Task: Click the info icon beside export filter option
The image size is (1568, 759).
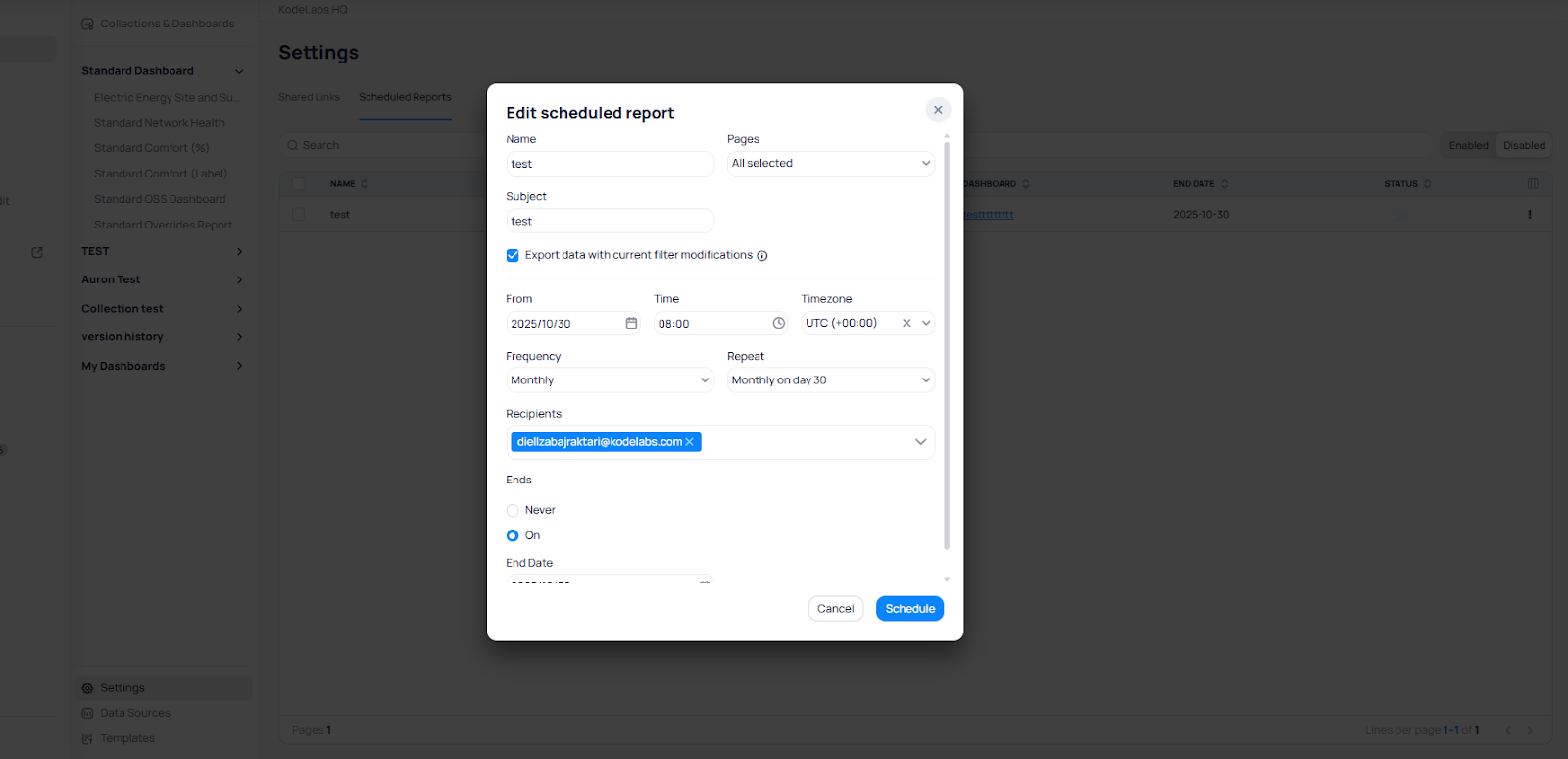Action: [x=762, y=256]
